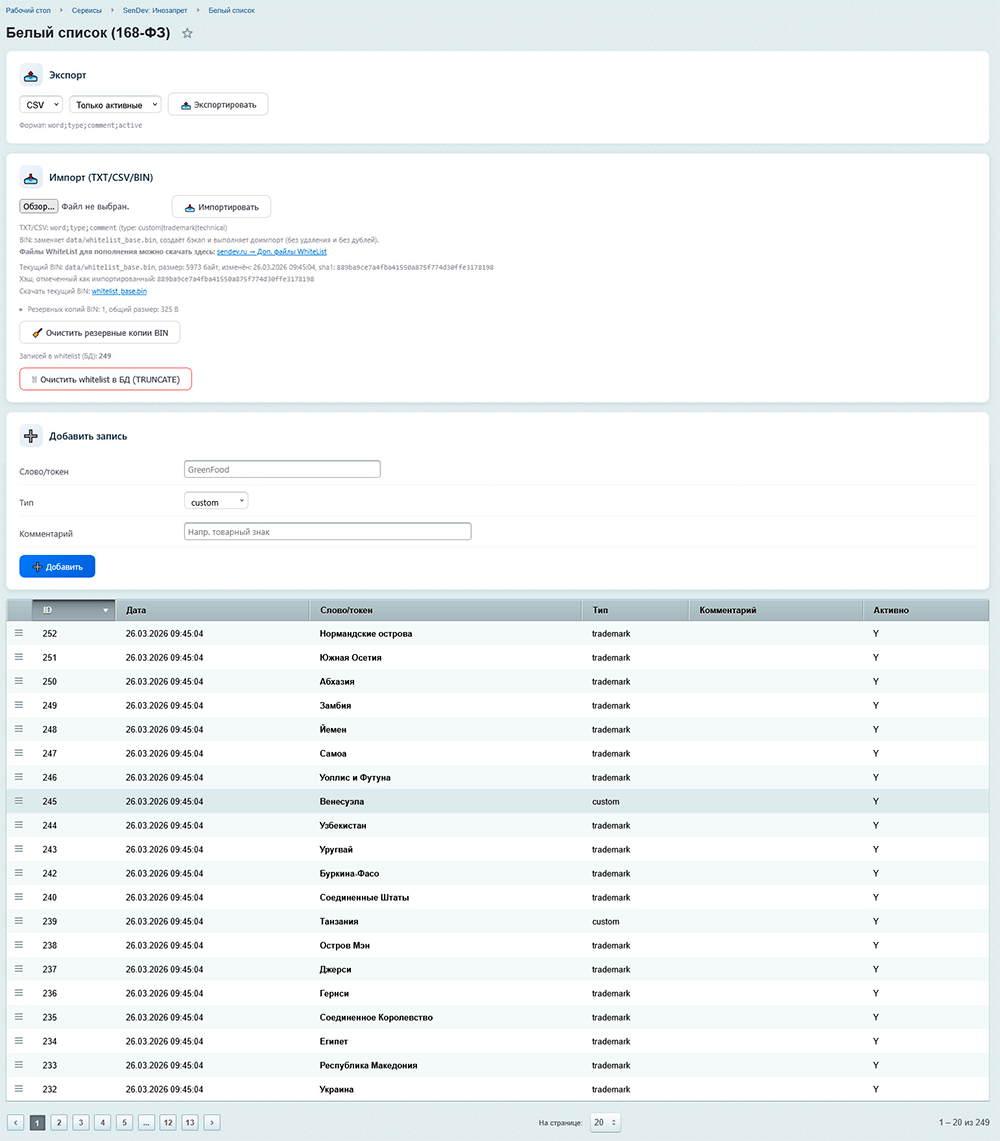Screen dimensions: 1000x1141
Task: Change rows per page selector
Action: [x=605, y=1123]
